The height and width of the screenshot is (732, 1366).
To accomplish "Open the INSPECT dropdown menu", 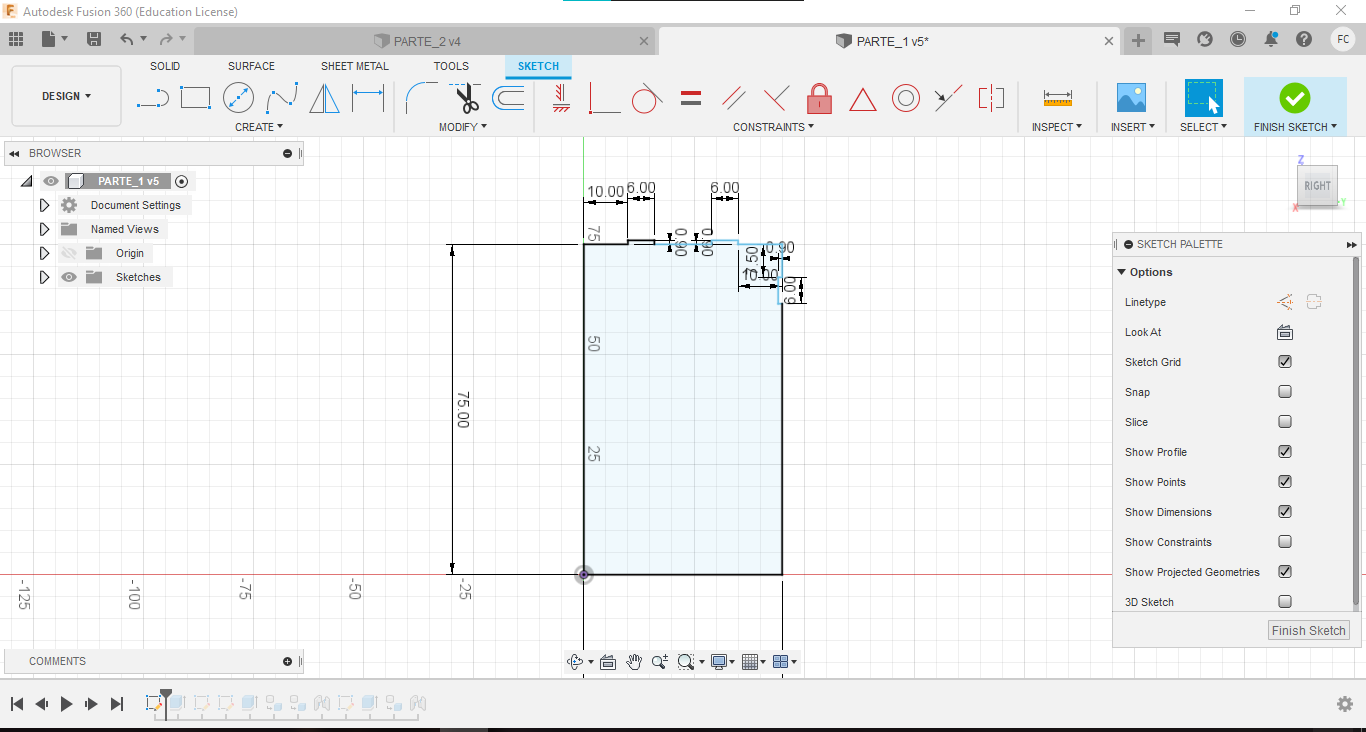I will [x=1057, y=127].
